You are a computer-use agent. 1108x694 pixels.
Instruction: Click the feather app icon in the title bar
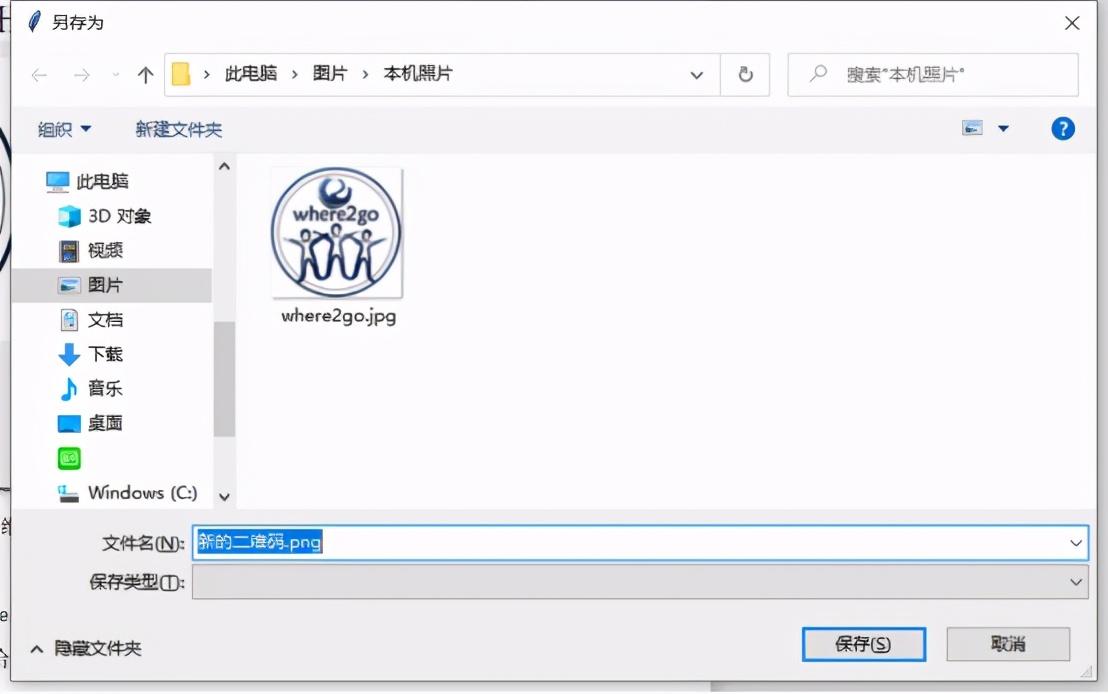(x=34, y=22)
